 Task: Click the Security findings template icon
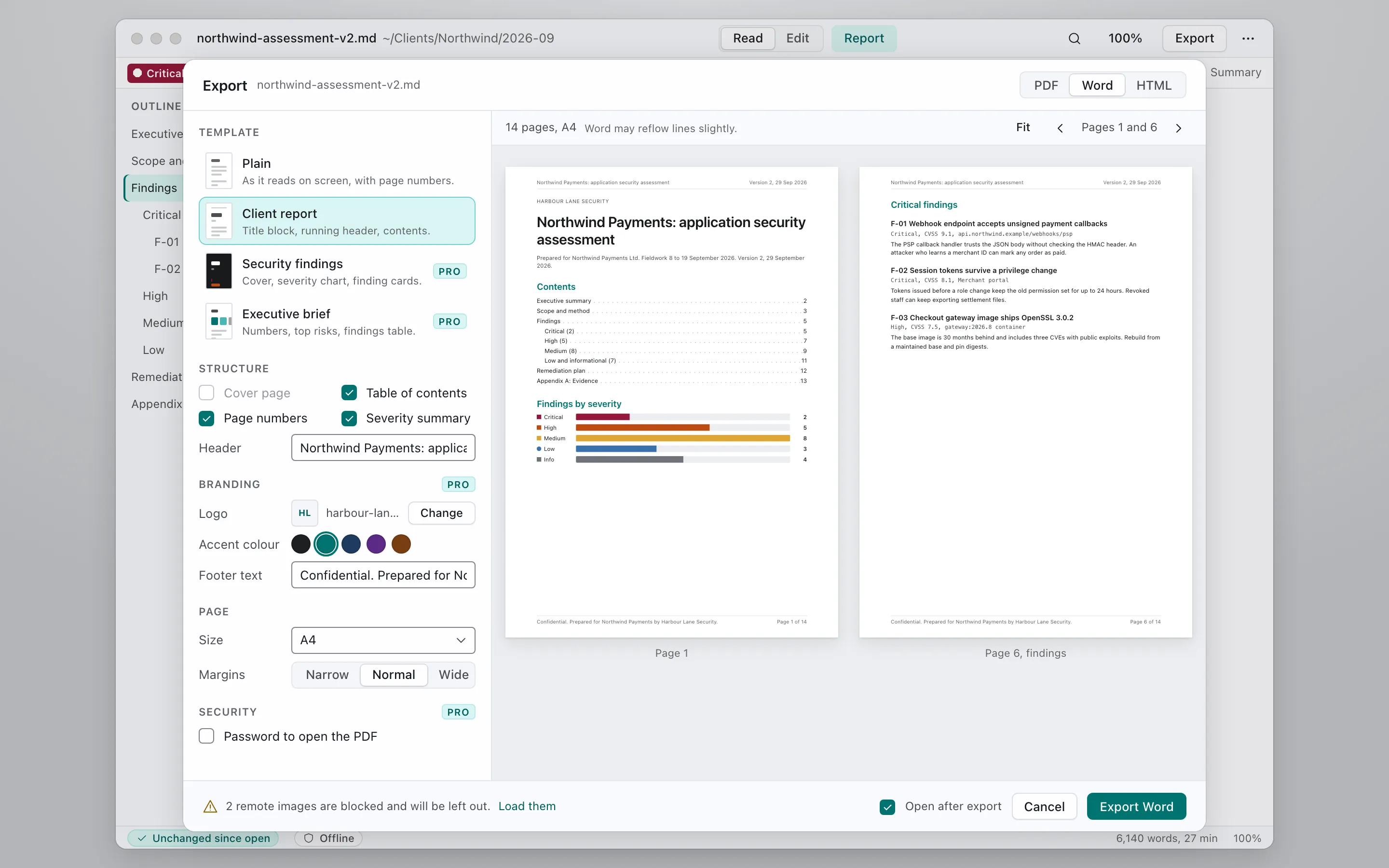(218, 271)
